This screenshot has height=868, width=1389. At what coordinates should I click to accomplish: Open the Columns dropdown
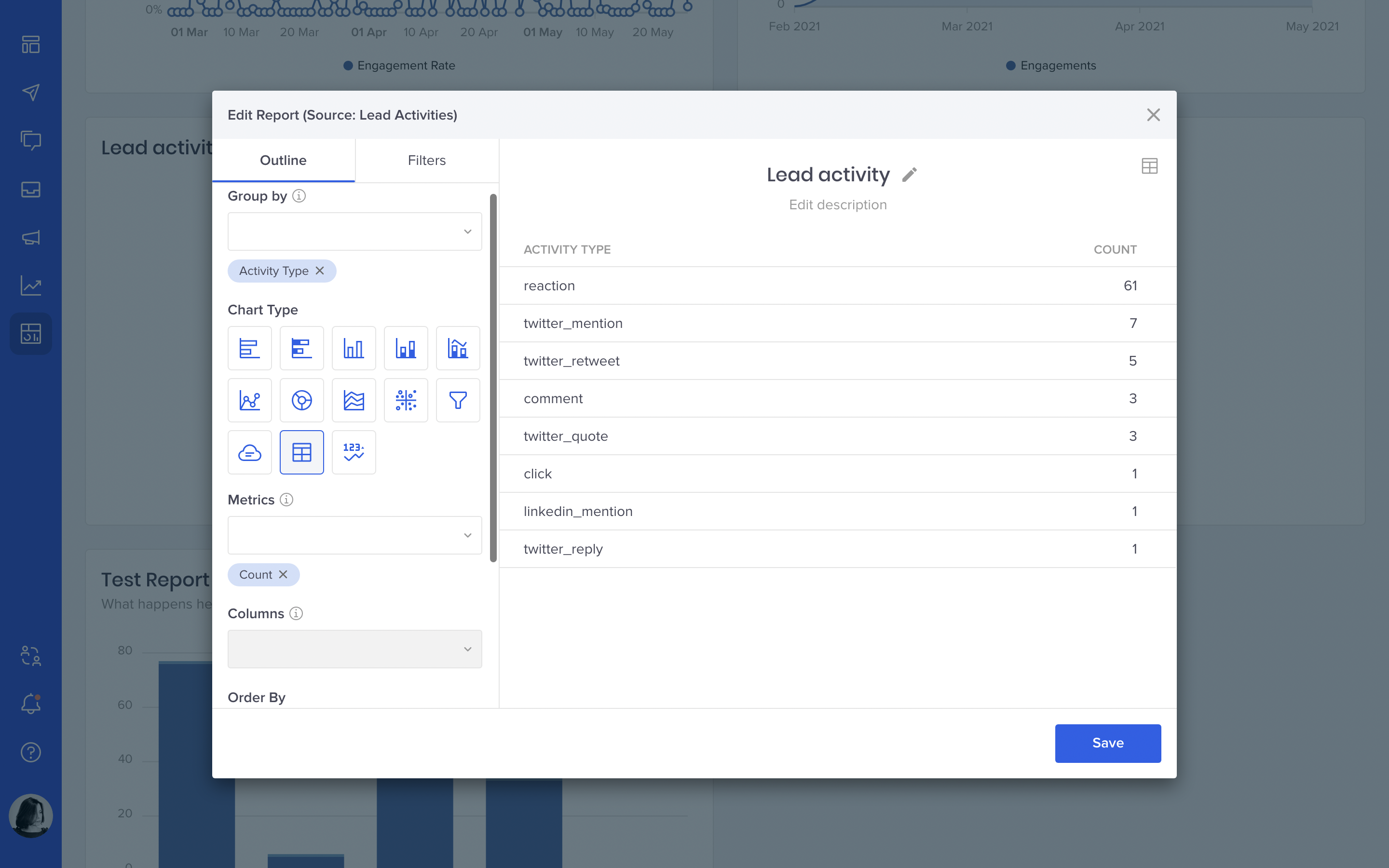coord(354,649)
